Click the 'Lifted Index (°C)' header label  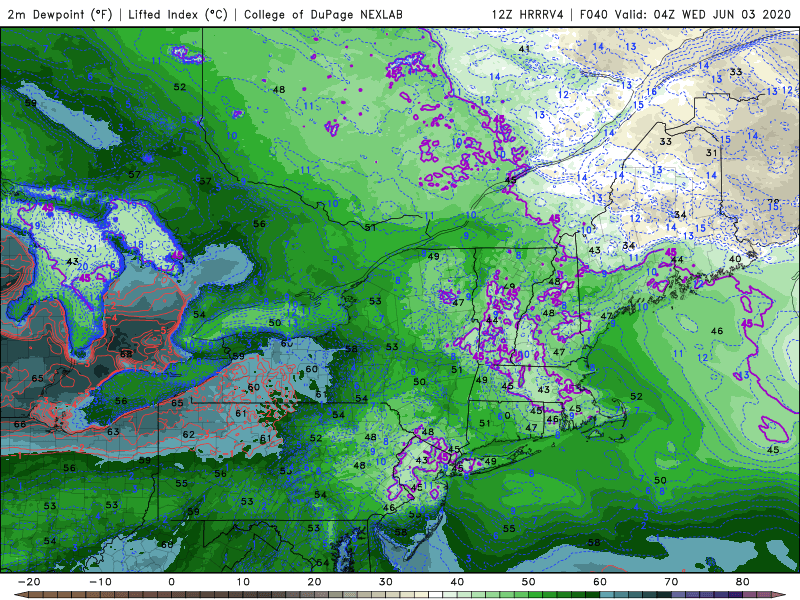pos(178,14)
